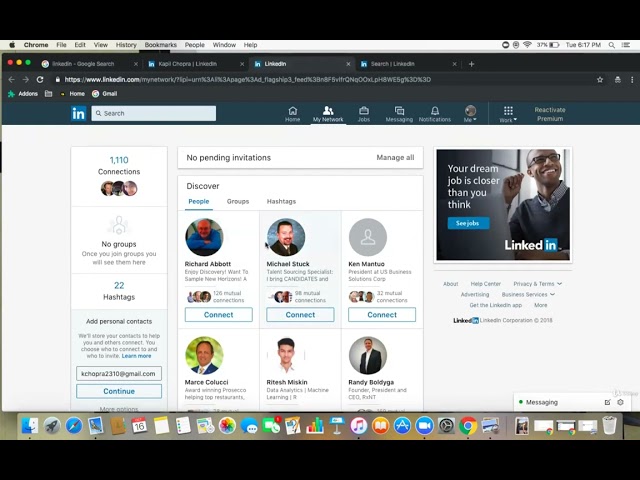This screenshot has width=640, height=480.
Task: Open the Home bookmark
Action: pyautogui.click(x=73, y=94)
